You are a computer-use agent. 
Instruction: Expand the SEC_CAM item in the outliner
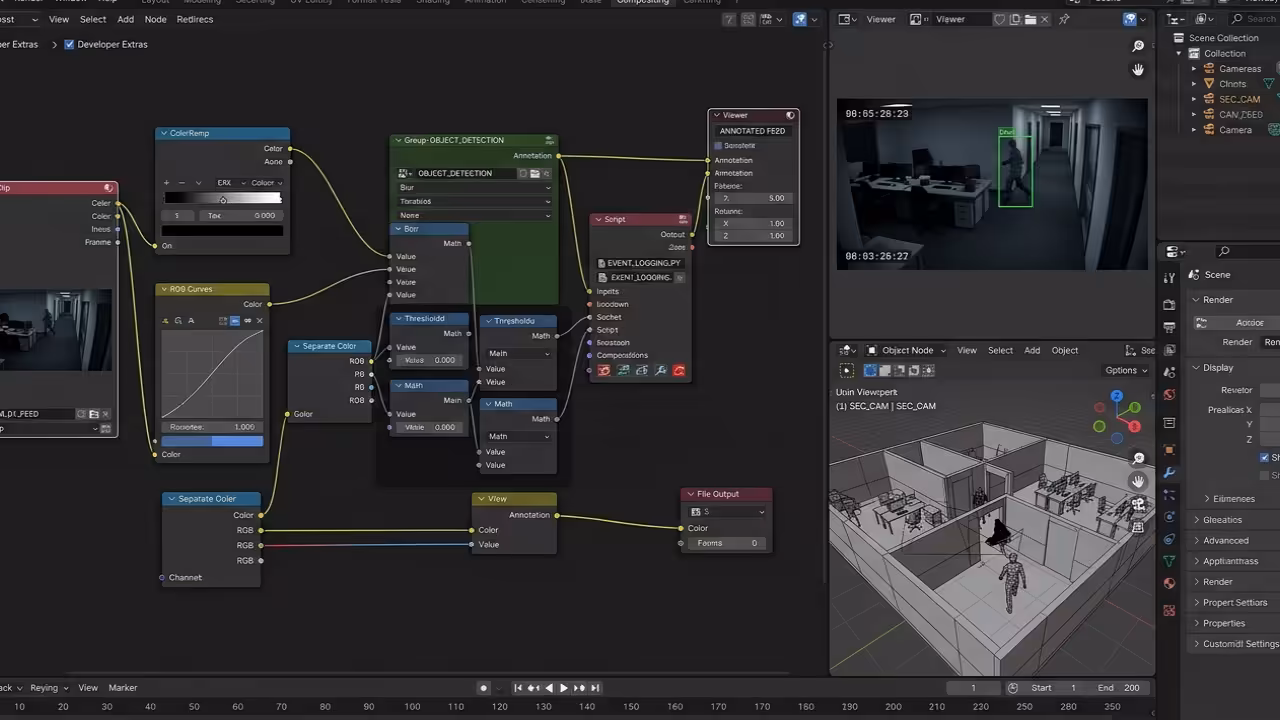click(x=1194, y=99)
